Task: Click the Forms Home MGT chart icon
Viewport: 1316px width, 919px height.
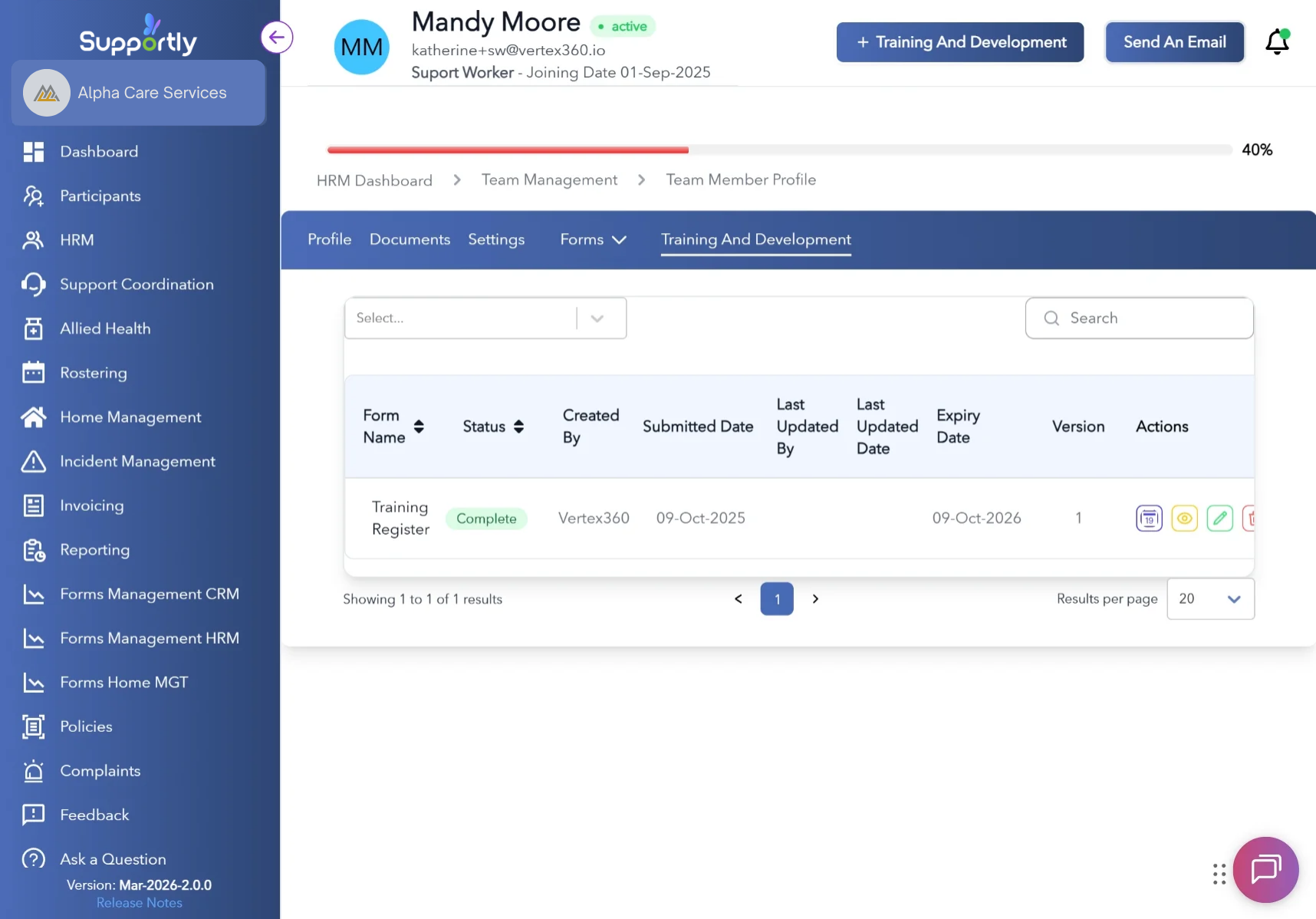Action: pyautogui.click(x=34, y=683)
